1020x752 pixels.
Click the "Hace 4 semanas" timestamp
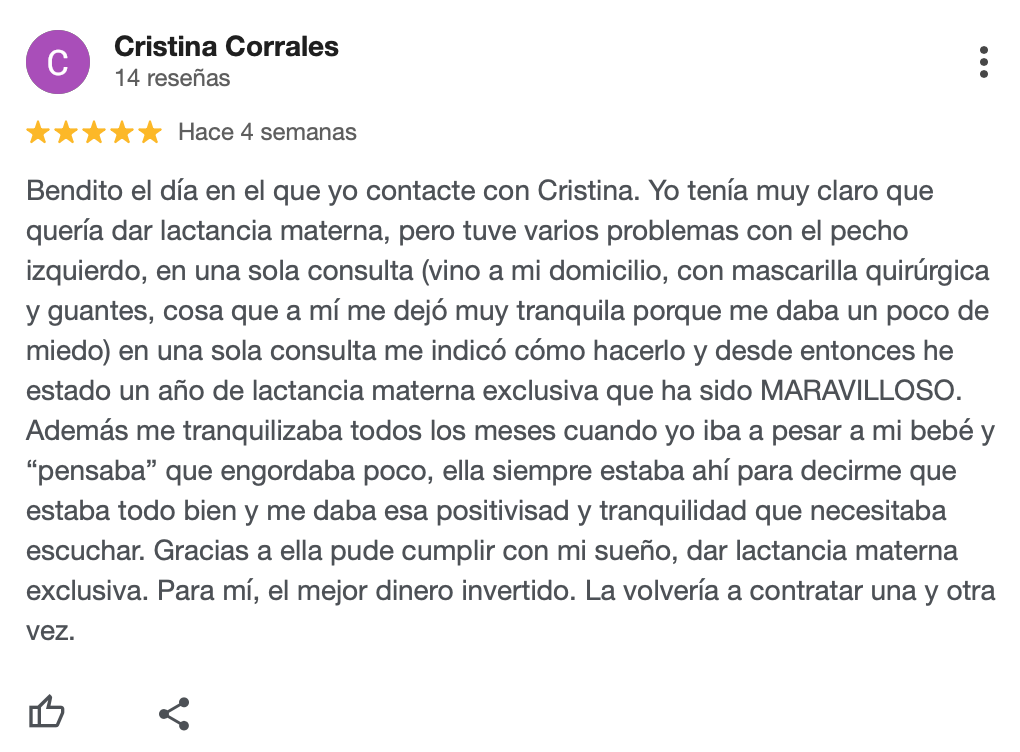(x=267, y=132)
